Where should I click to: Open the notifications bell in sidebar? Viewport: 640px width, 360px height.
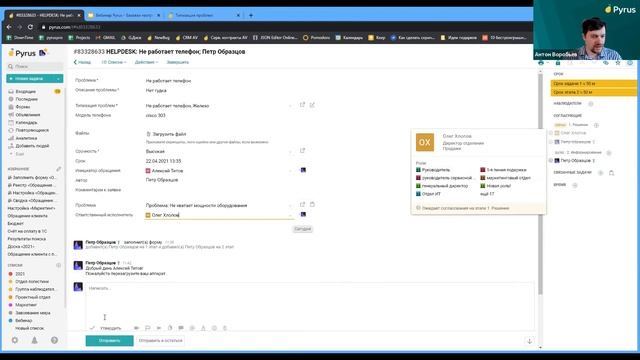(x=34, y=340)
